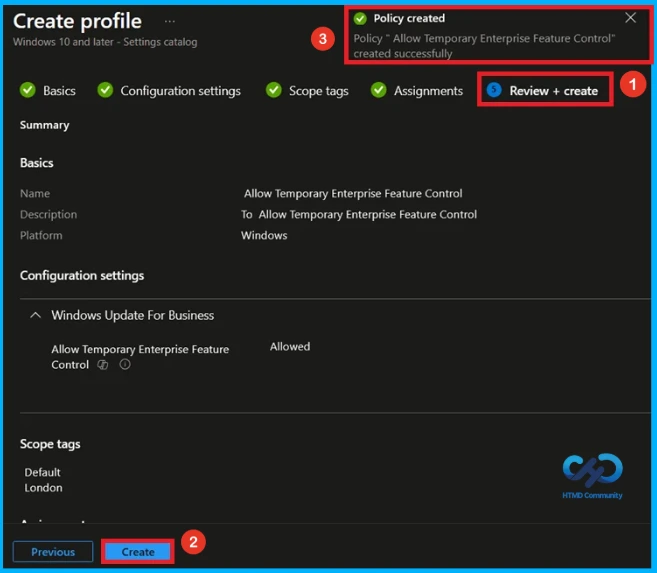Switch to the Scope tags step

pyautogui.click(x=307, y=90)
